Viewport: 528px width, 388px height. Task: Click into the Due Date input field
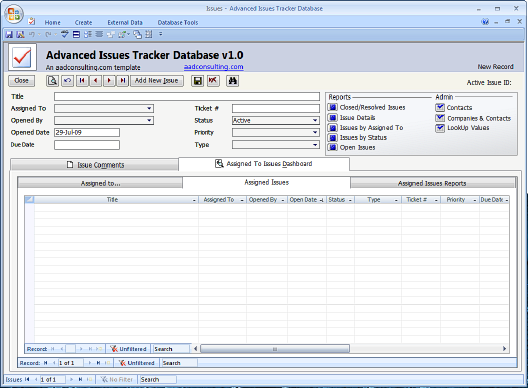coord(87,145)
